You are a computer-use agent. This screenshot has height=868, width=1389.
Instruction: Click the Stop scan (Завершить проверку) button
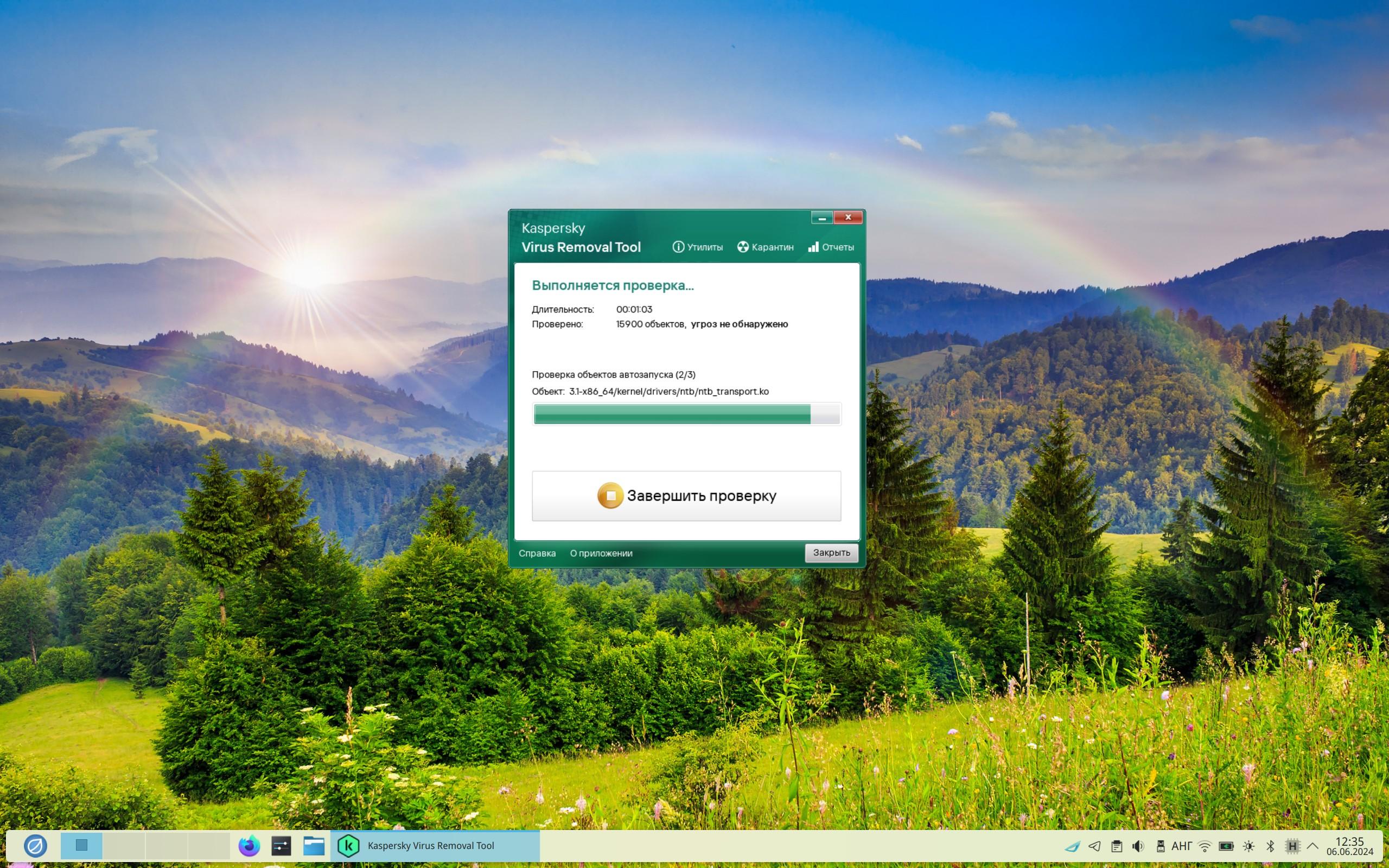click(x=686, y=496)
